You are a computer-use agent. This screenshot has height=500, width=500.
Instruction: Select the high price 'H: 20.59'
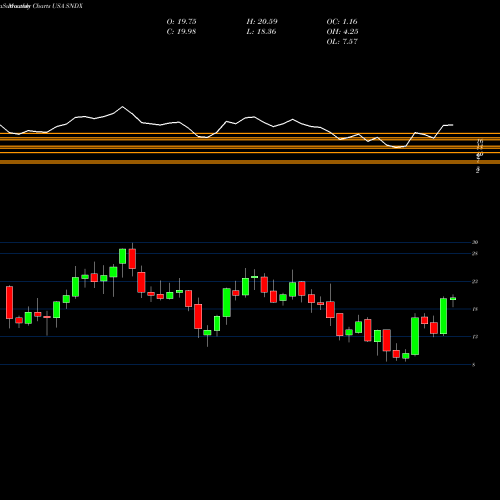coord(262,22)
